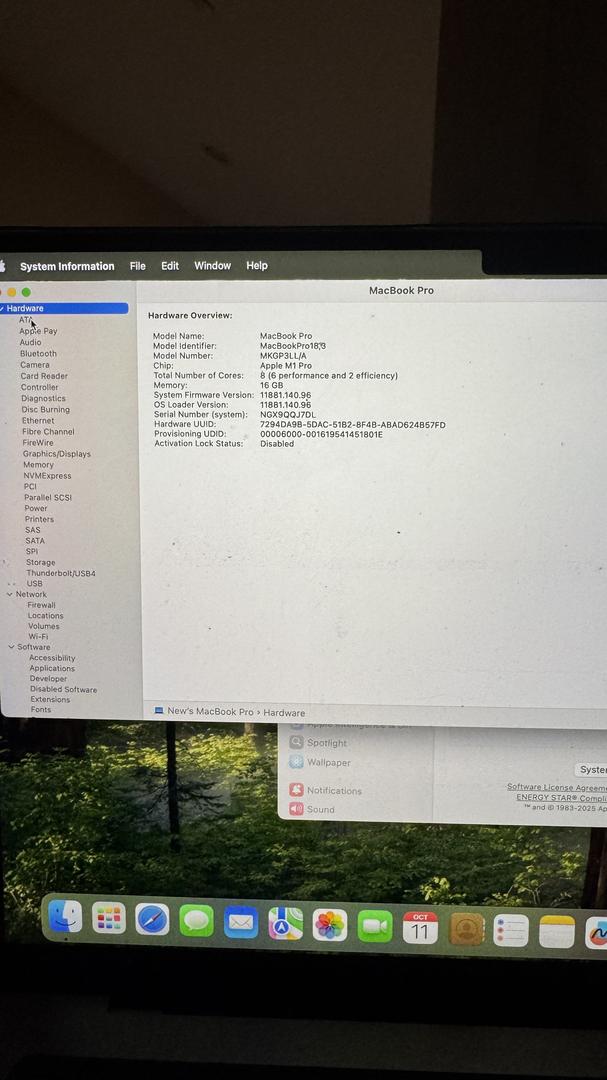Click the laptop icon in the path bar

159,711
